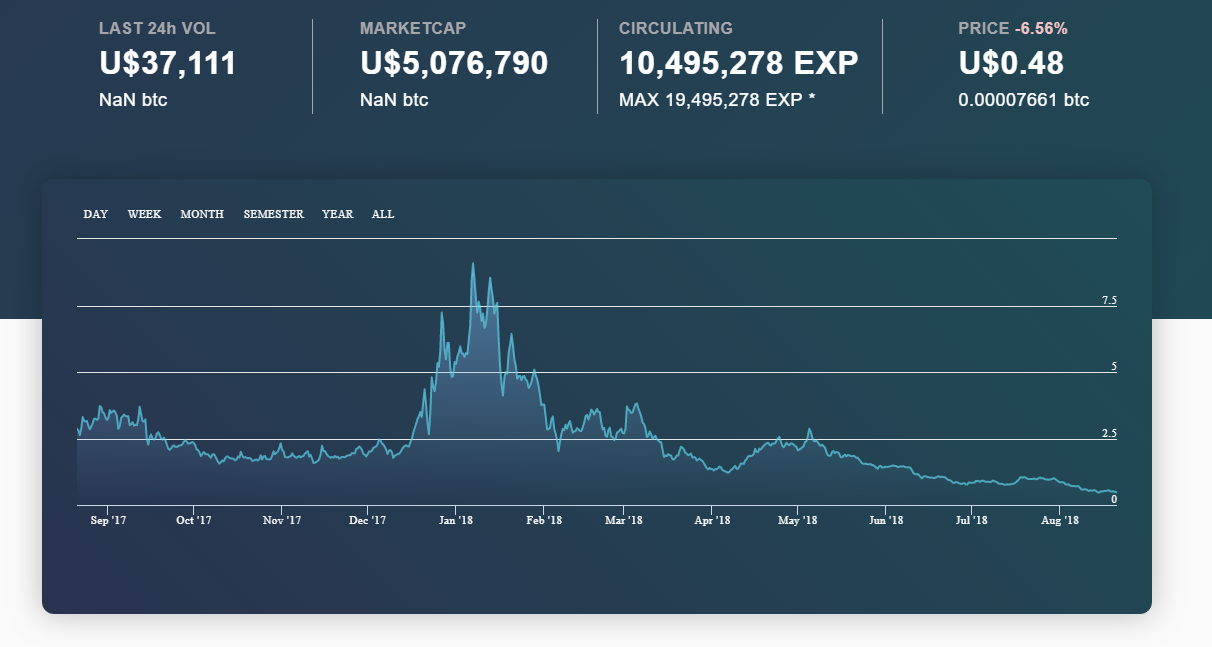Set chart range to YEAR
Screen dimensions: 1212x647
pyautogui.click(x=337, y=214)
